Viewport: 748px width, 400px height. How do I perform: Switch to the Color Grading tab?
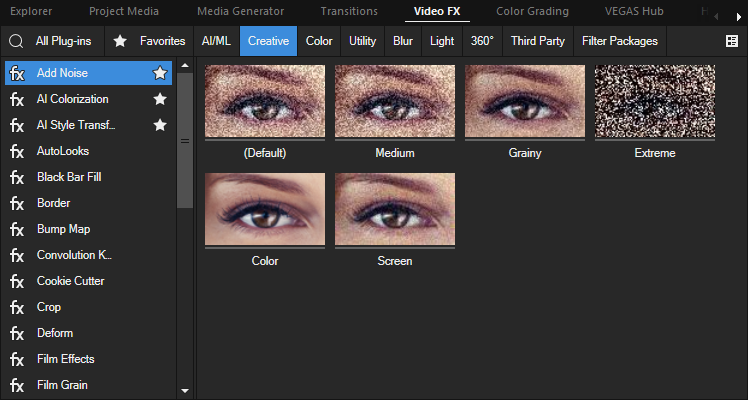point(533,12)
